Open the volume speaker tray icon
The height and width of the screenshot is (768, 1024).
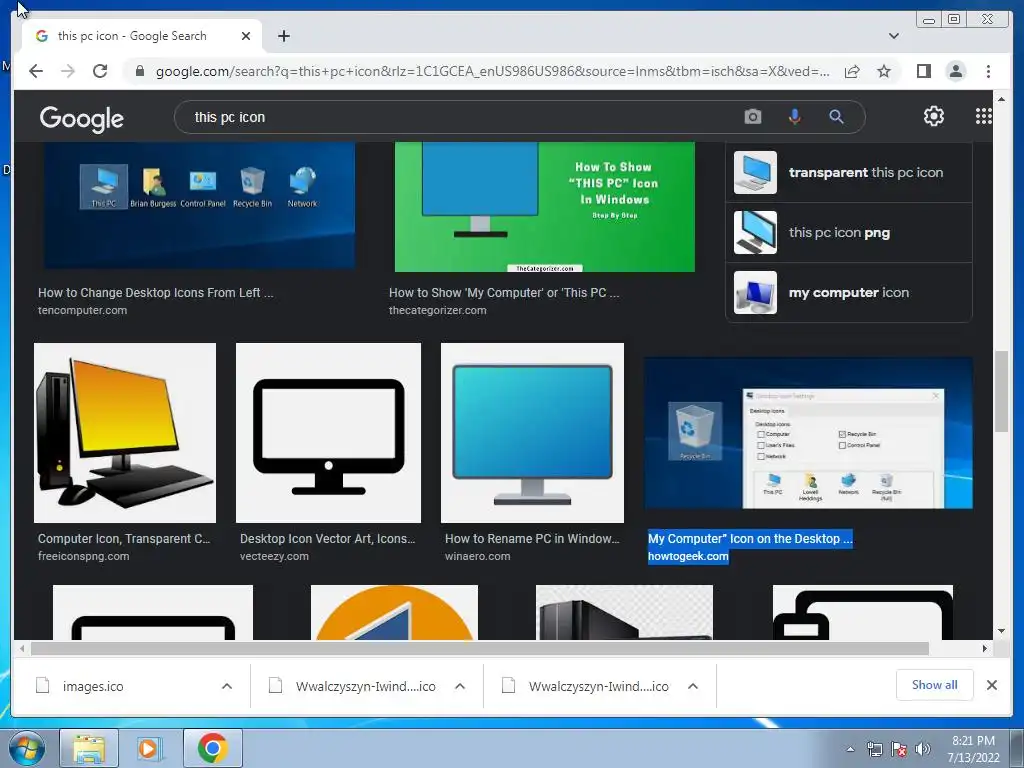coord(923,749)
